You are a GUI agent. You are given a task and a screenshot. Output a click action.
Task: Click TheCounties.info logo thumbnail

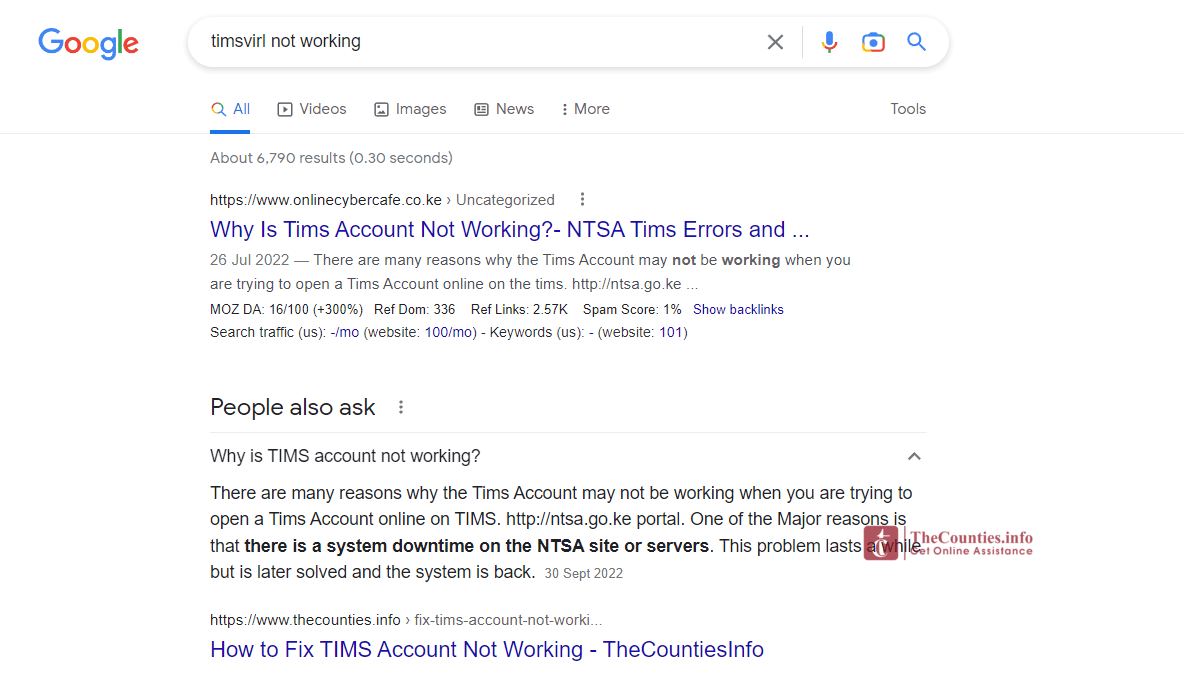pos(947,543)
